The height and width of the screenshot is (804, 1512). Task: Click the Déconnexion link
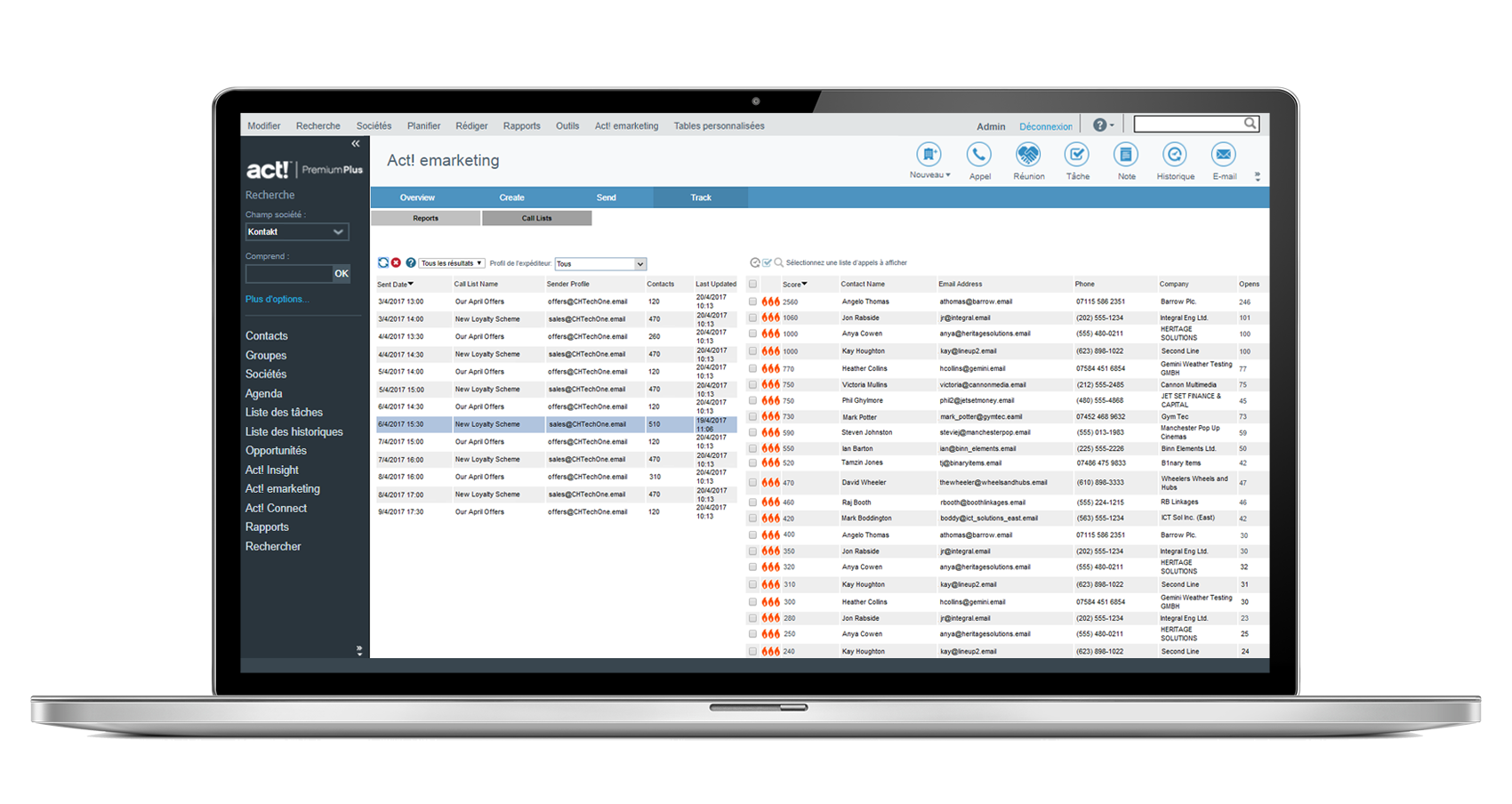1046,126
